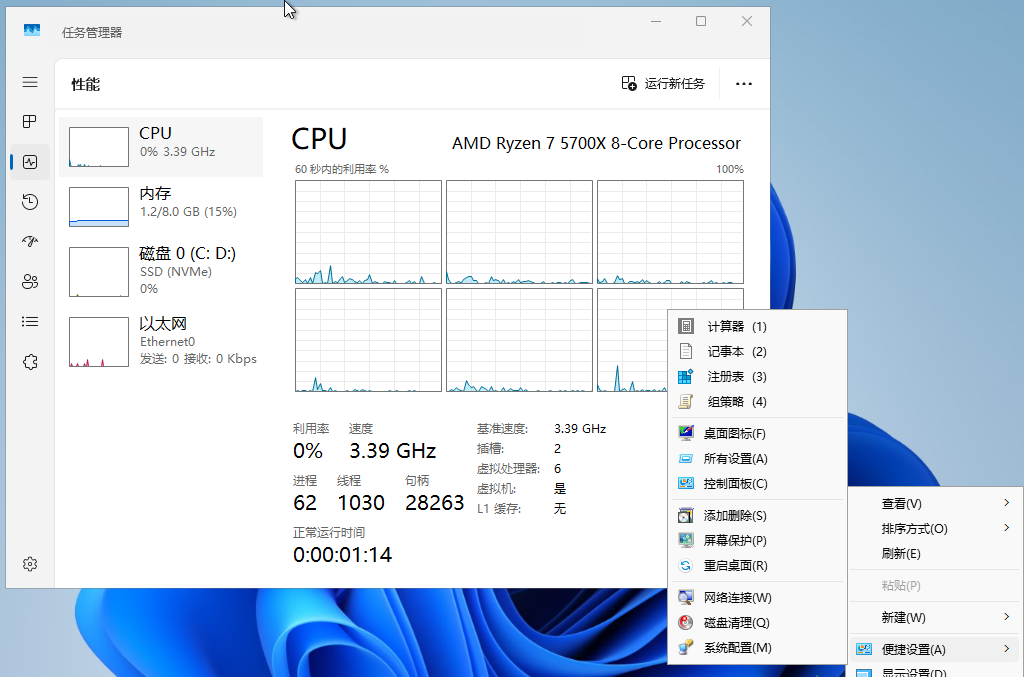1024x677 pixels.
Task: Open App history icon in sidebar
Action: click(30, 202)
